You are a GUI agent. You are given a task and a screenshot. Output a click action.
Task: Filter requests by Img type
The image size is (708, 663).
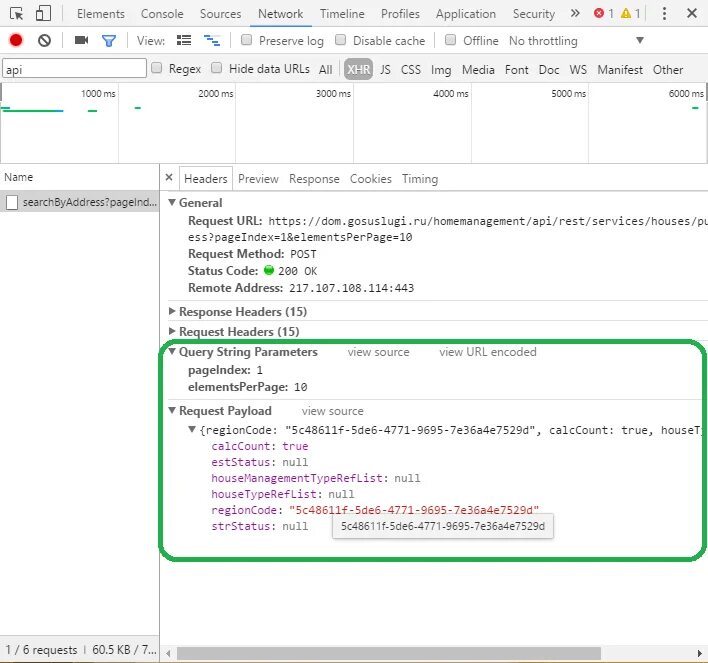pos(441,70)
